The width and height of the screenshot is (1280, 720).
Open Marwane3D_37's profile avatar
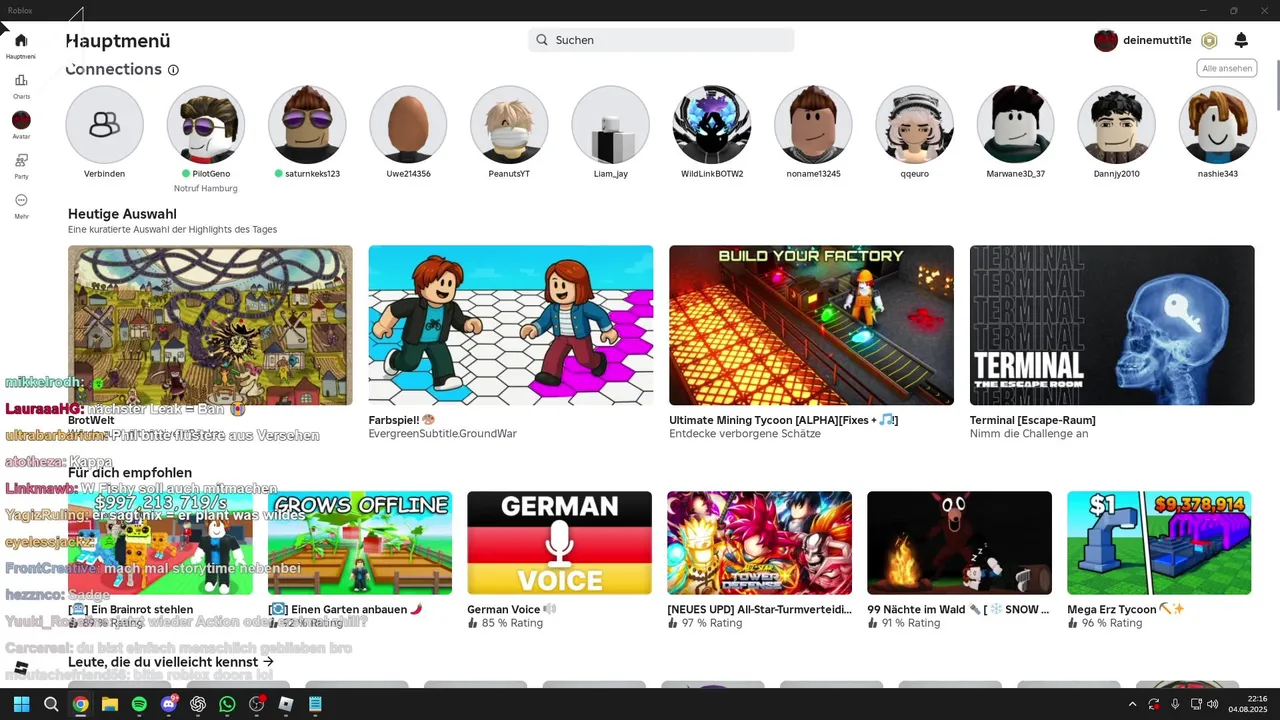pyautogui.click(x=1015, y=124)
